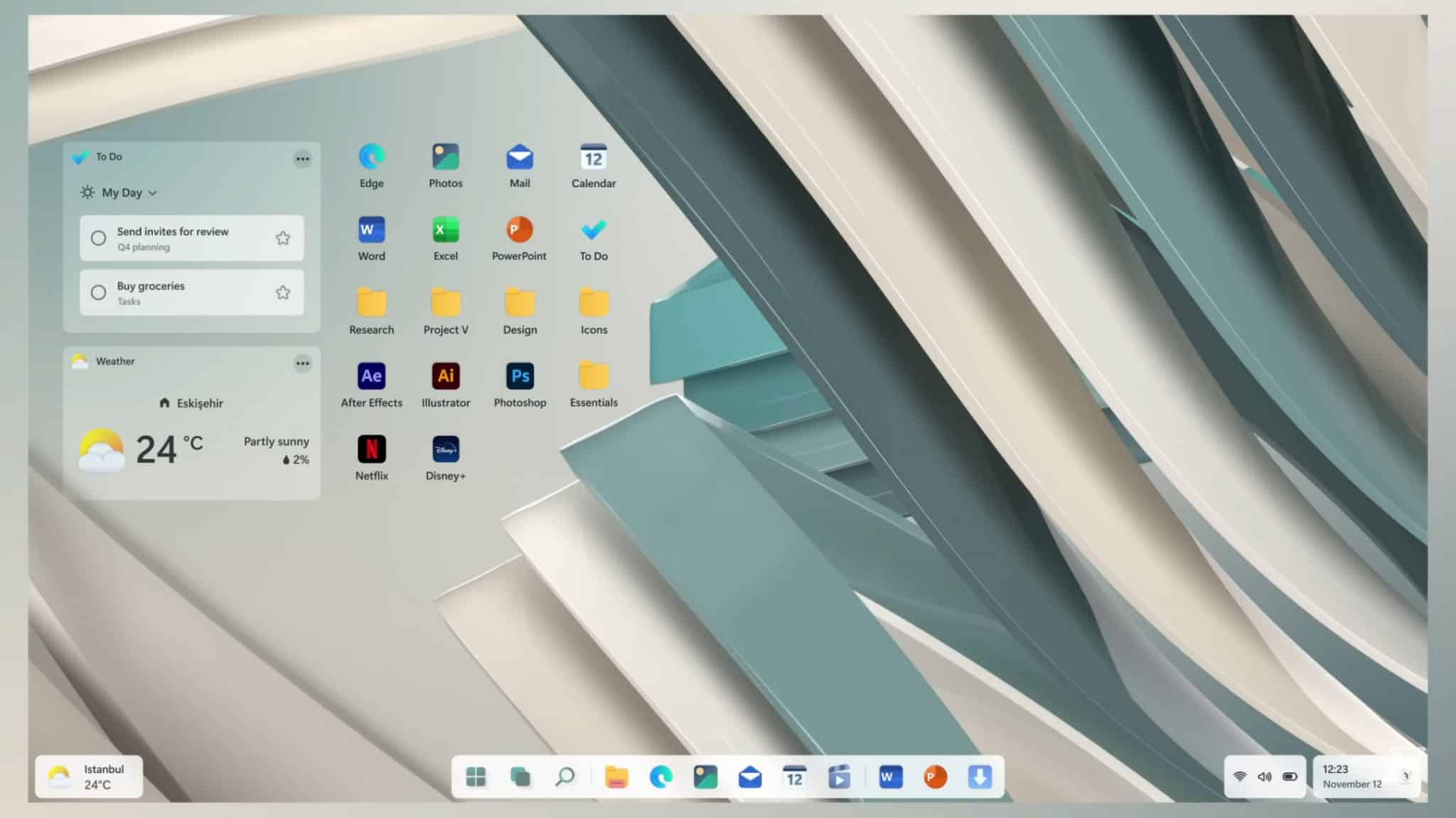Viewport: 1456px width, 818px height.
Task: Open the To Do widget options menu
Action: pyautogui.click(x=304, y=158)
